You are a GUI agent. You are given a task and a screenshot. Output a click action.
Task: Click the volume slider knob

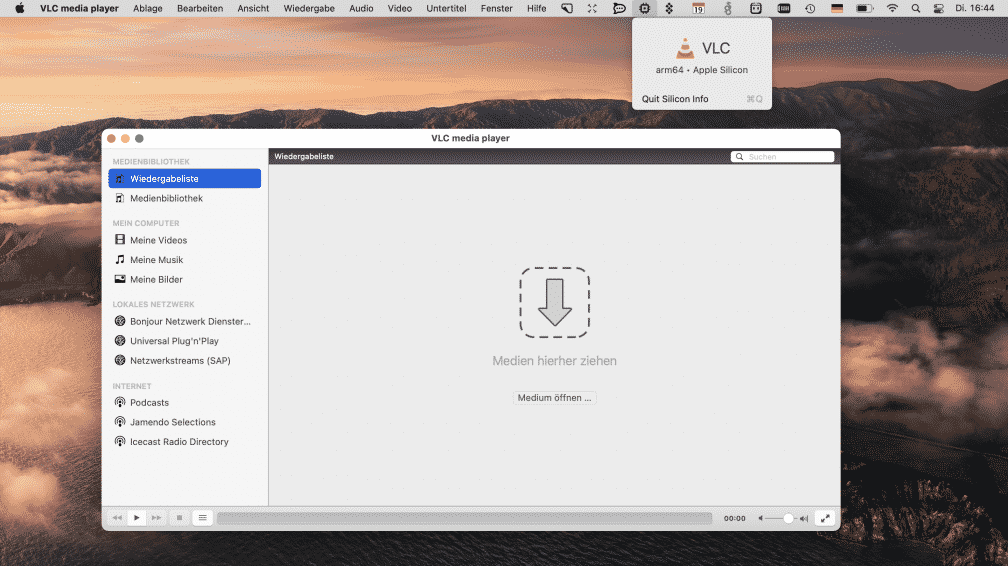(788, 518)
